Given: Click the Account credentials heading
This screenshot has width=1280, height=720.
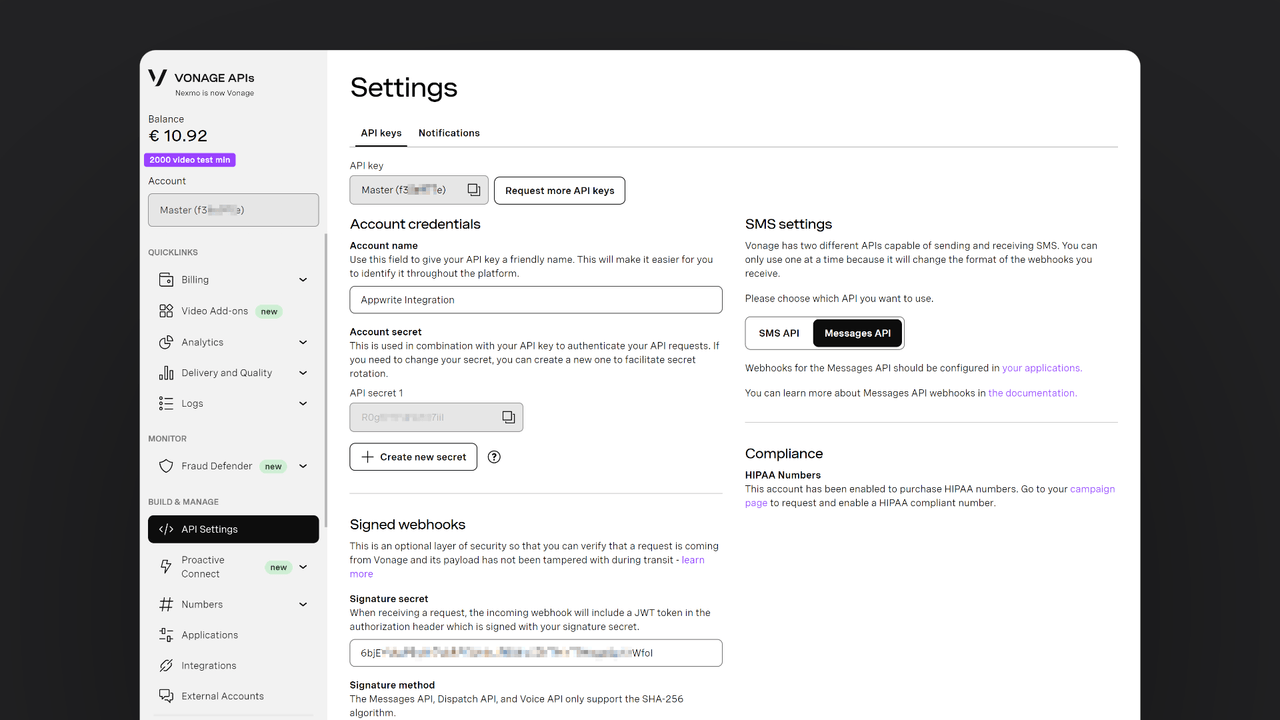Looking at the screenshot, I should (x=415, y=224).
